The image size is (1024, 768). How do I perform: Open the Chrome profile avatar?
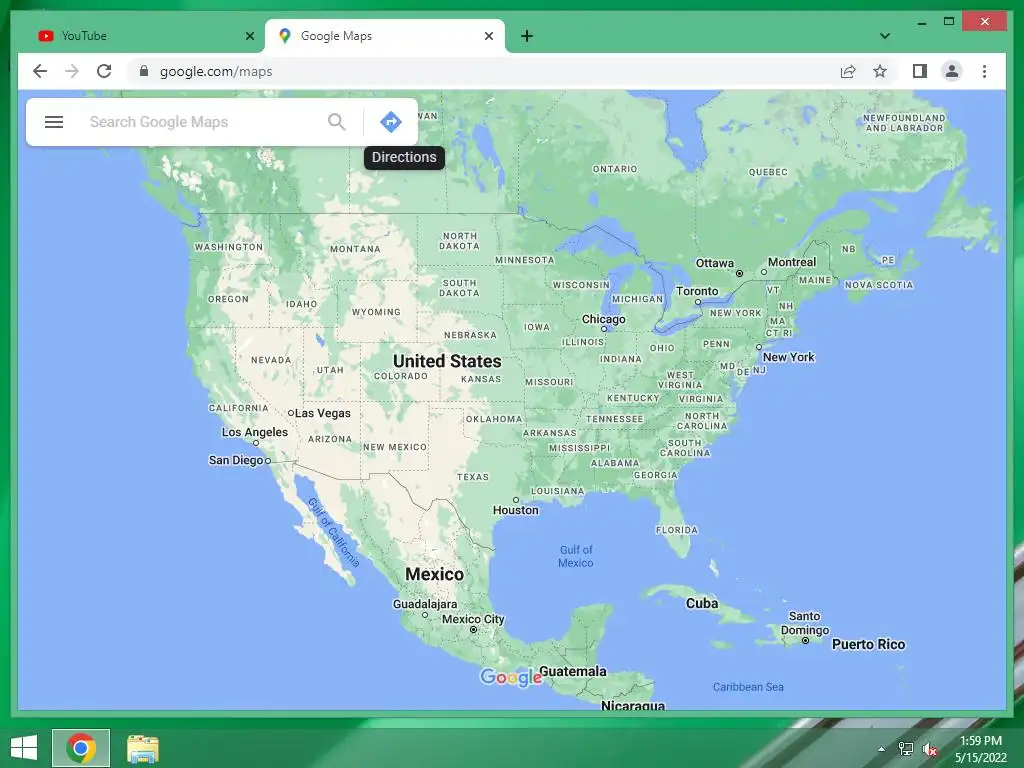(952, 71)
